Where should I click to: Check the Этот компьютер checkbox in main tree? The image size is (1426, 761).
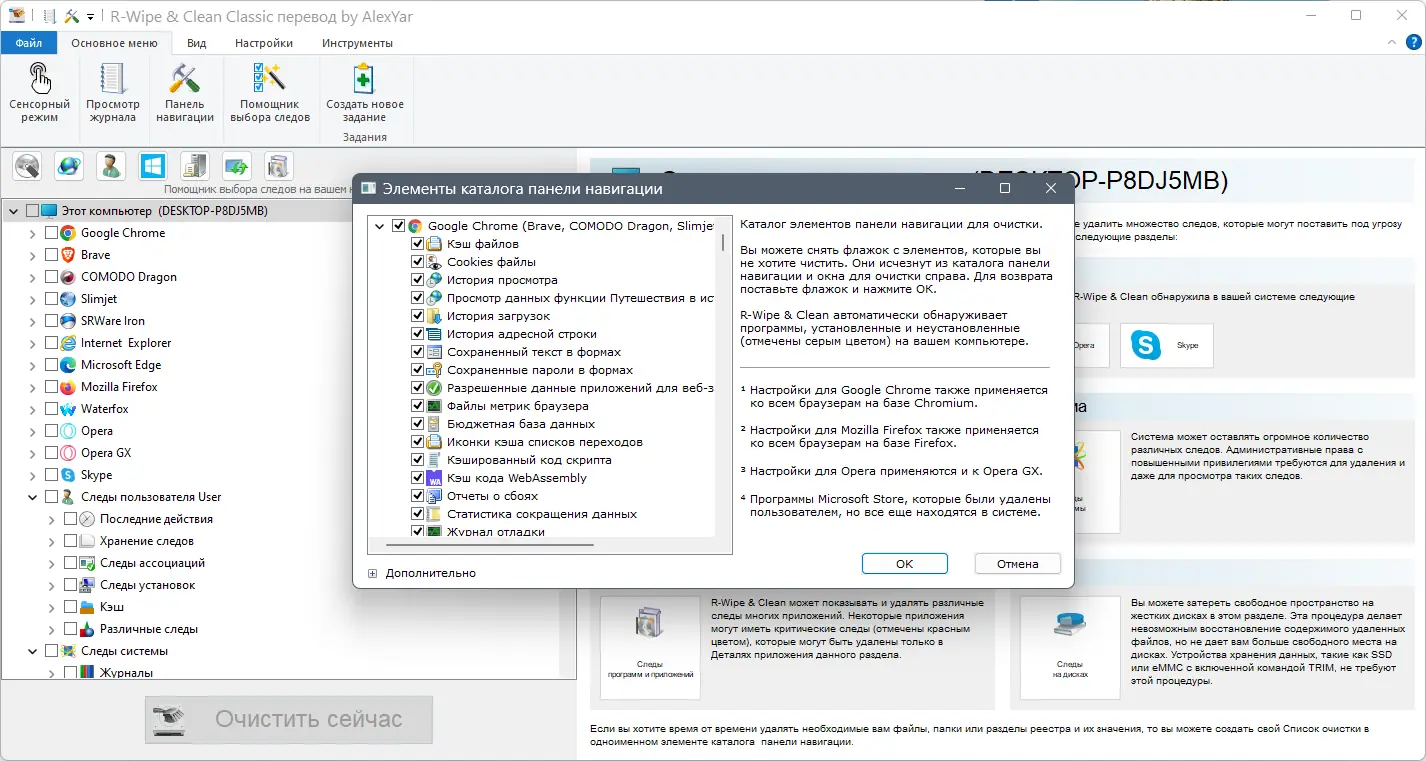[32, 211]
